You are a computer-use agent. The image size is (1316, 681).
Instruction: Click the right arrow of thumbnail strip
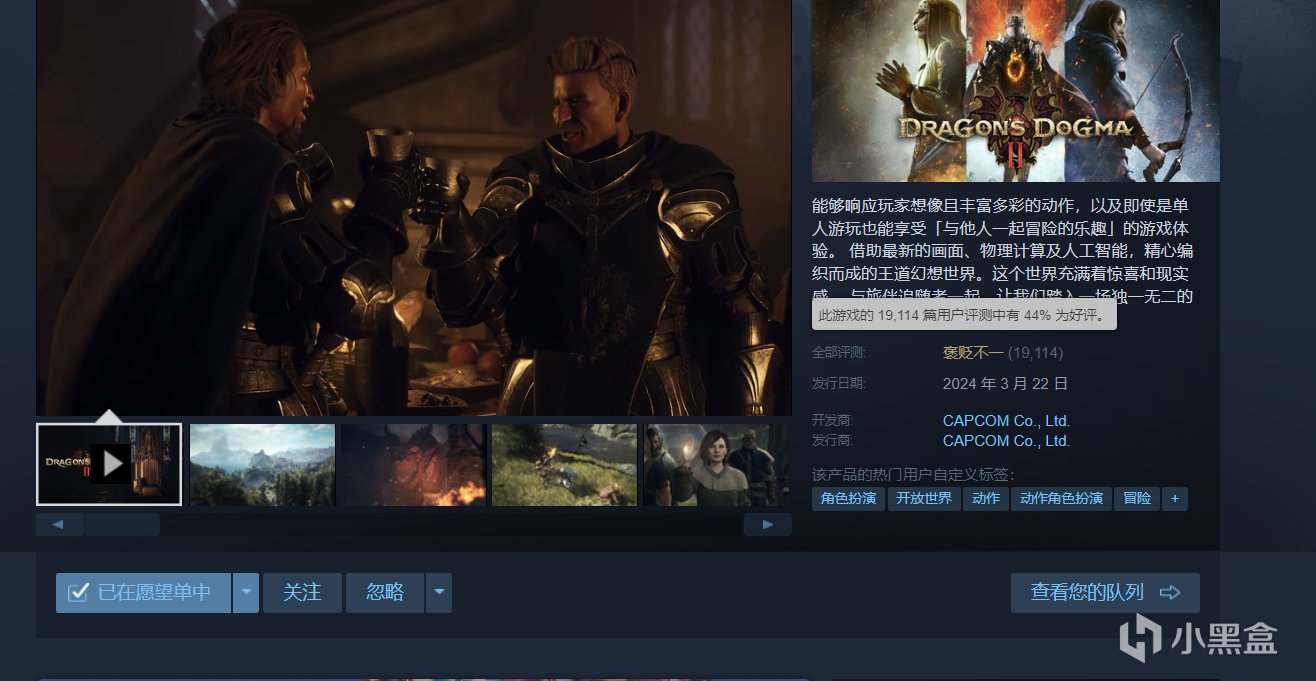[768, 524]
